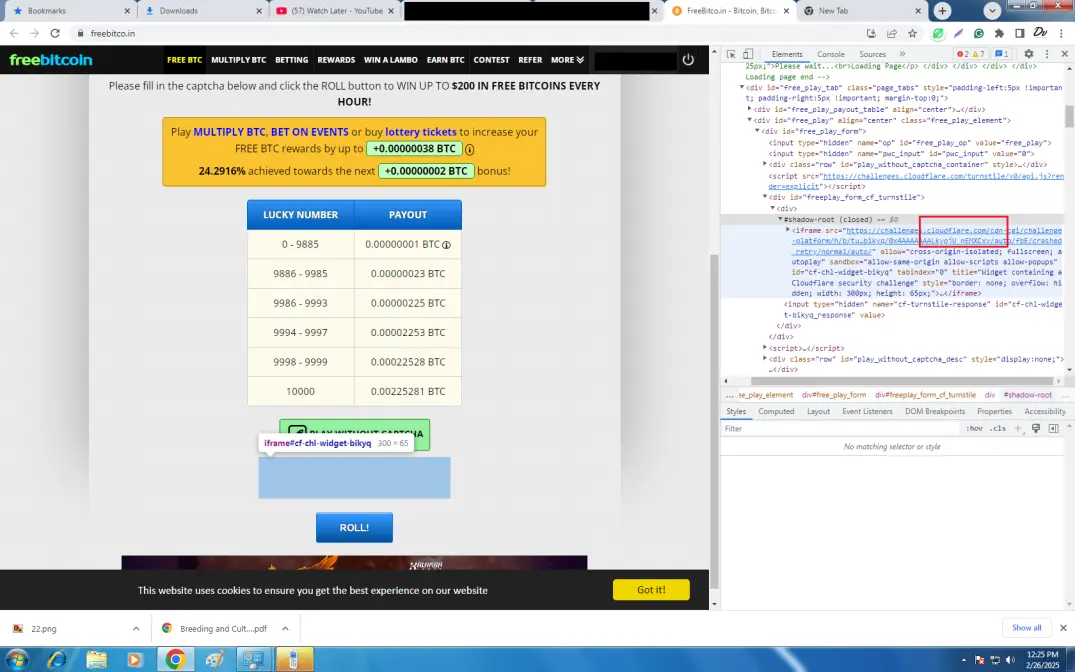This screenshot has height=672, width=1075.
Task: Click the install/download page icon in address bar
Action: point(871,33)
